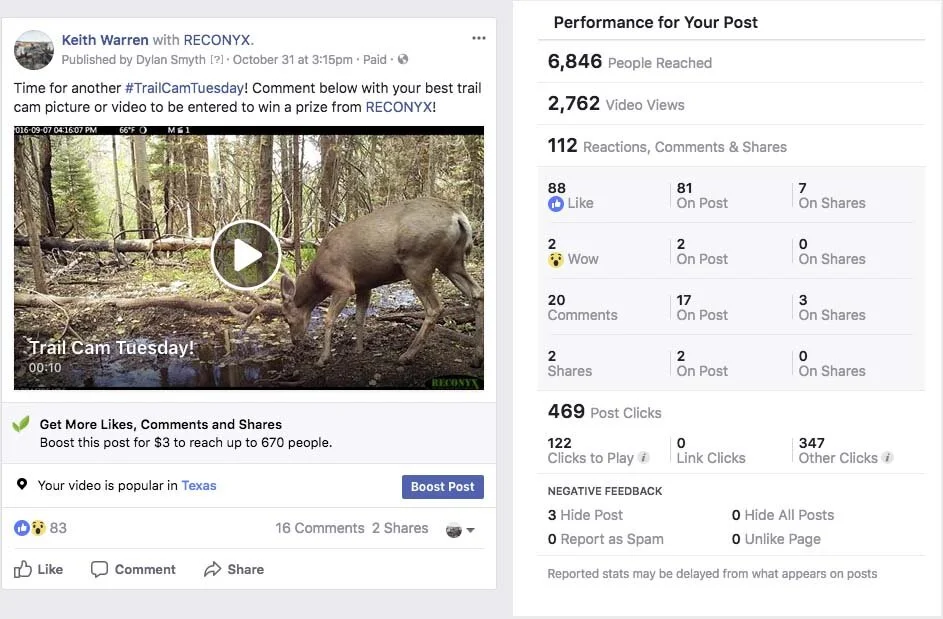This screenshot has width=943, height=619.
Task: Open the Texas location link
Action: [x=198, y=485]
